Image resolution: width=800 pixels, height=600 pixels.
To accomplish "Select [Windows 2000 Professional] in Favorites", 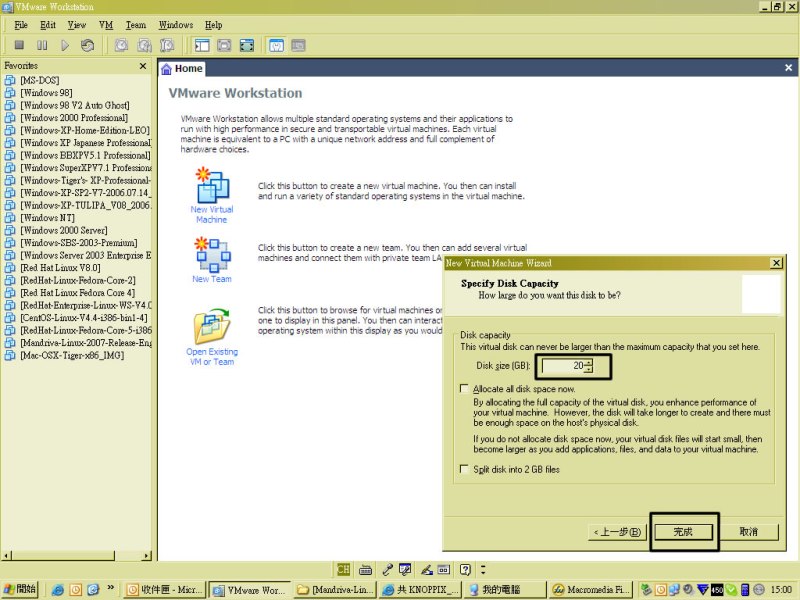I will click(x=74, y=118).
